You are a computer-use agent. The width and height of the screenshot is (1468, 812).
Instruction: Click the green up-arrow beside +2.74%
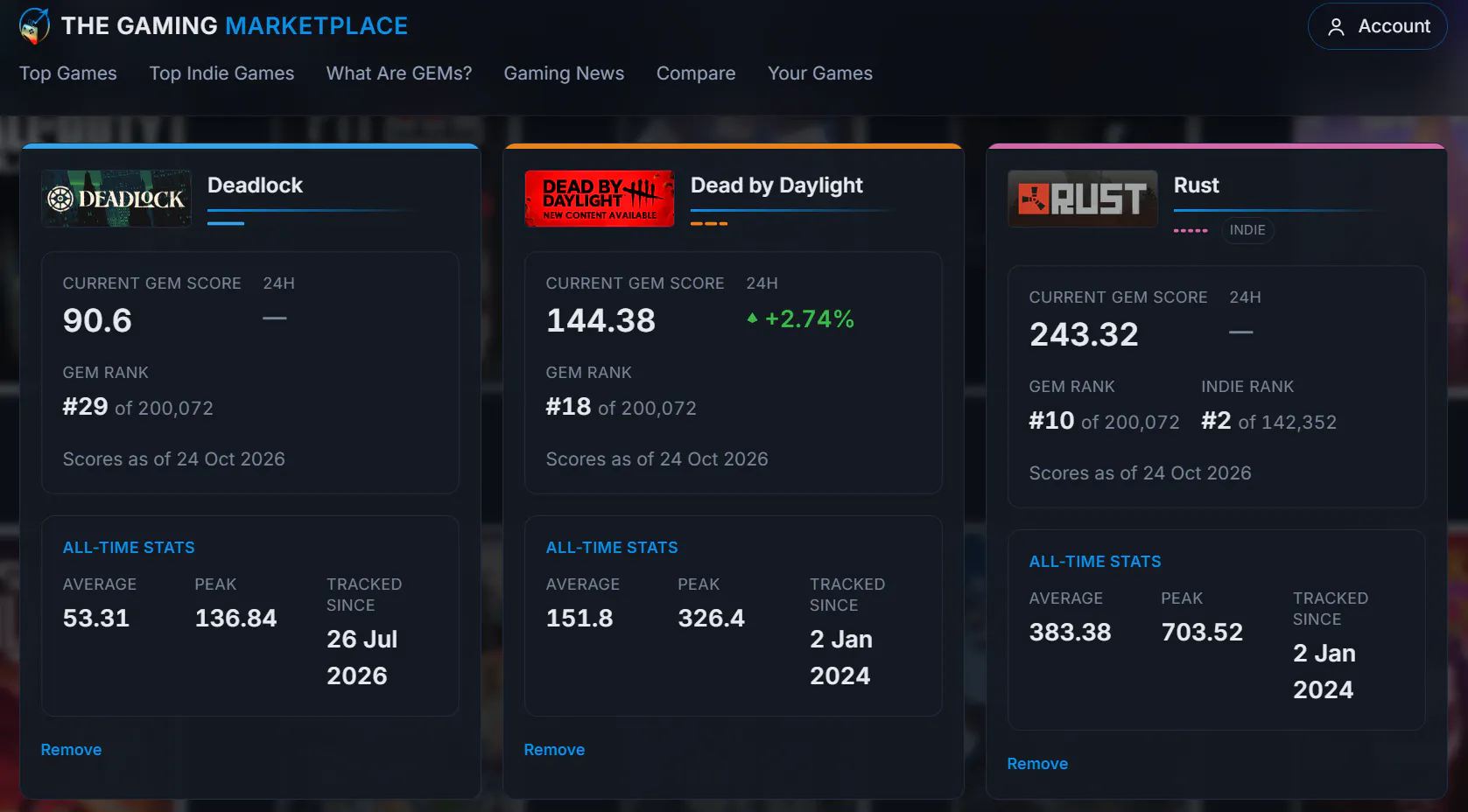coord(752,318)
